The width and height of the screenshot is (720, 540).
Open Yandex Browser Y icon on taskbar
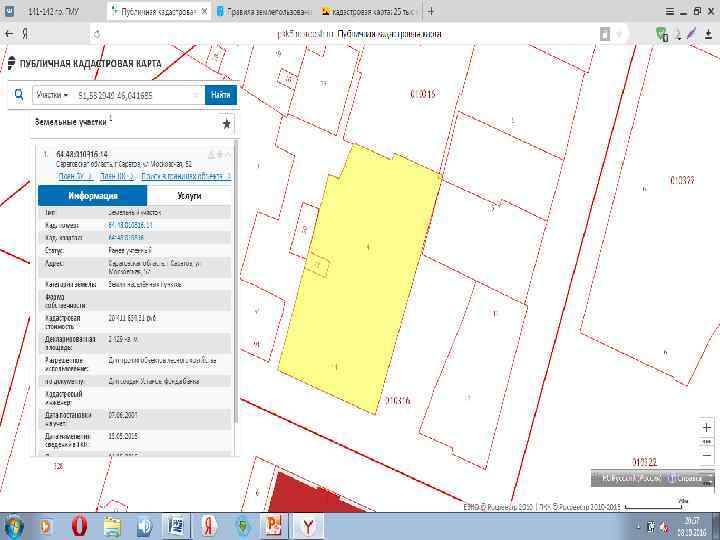[x=308, y=526]
